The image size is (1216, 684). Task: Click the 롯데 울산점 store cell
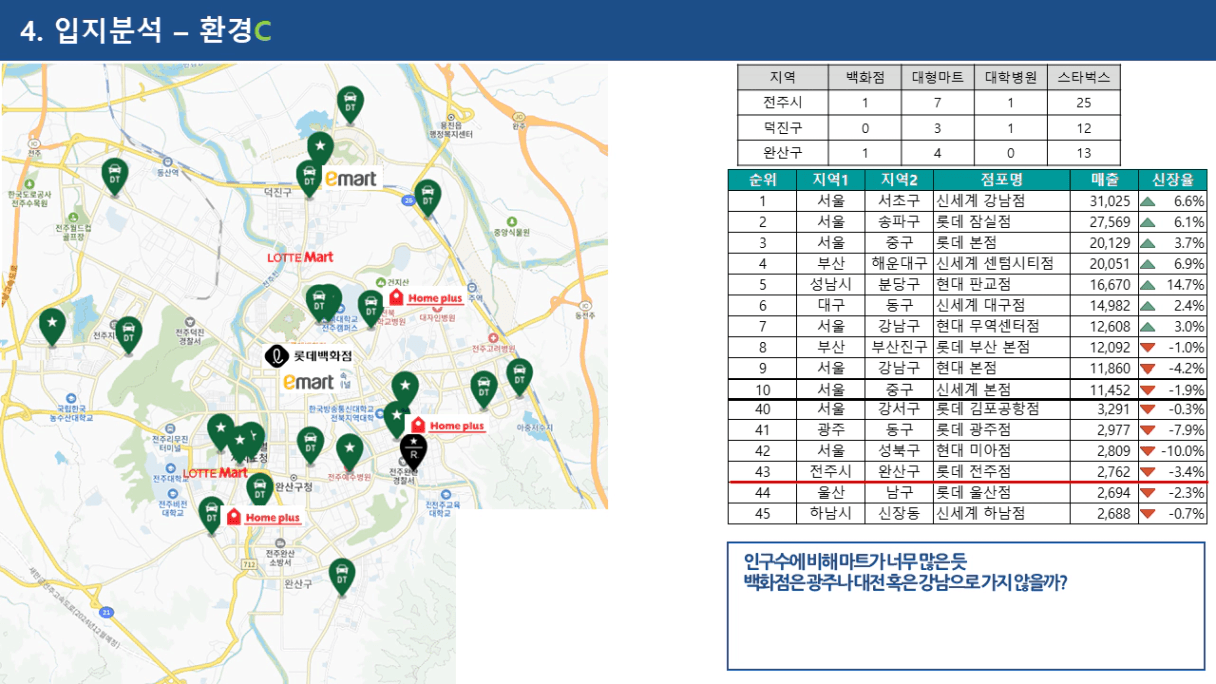coord(1001,493)
